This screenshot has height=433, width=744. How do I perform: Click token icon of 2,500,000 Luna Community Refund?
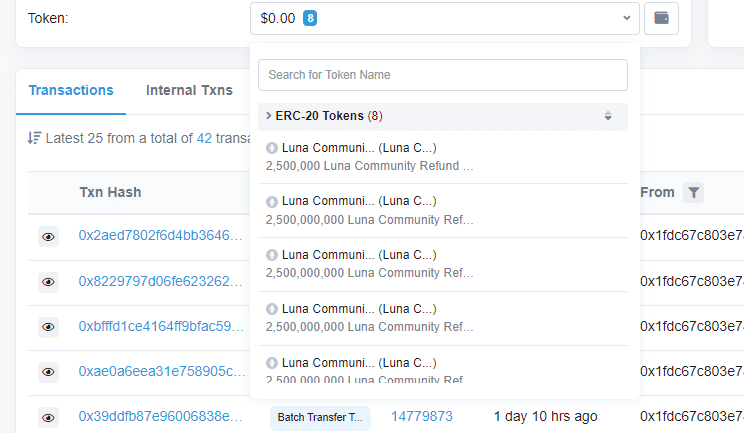click(x=271, y=148)
